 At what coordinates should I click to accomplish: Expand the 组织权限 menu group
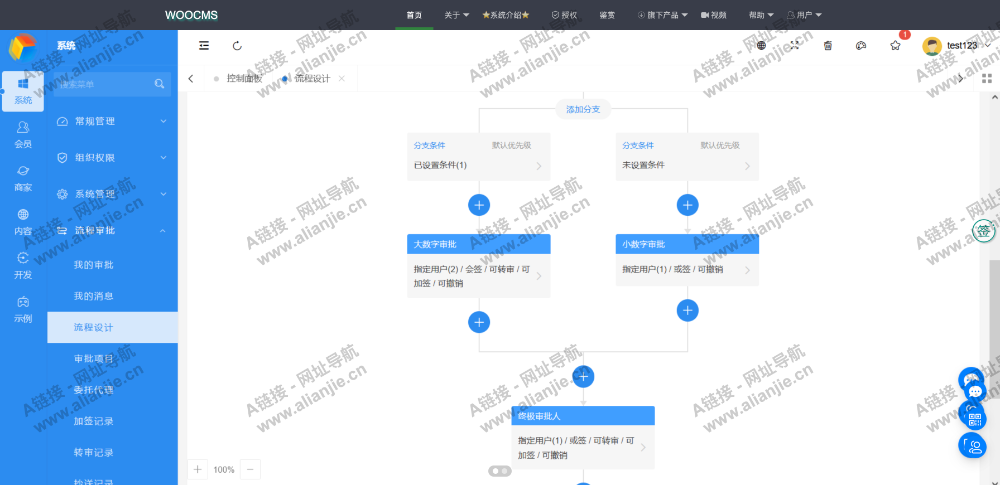(x=112, y=158)
